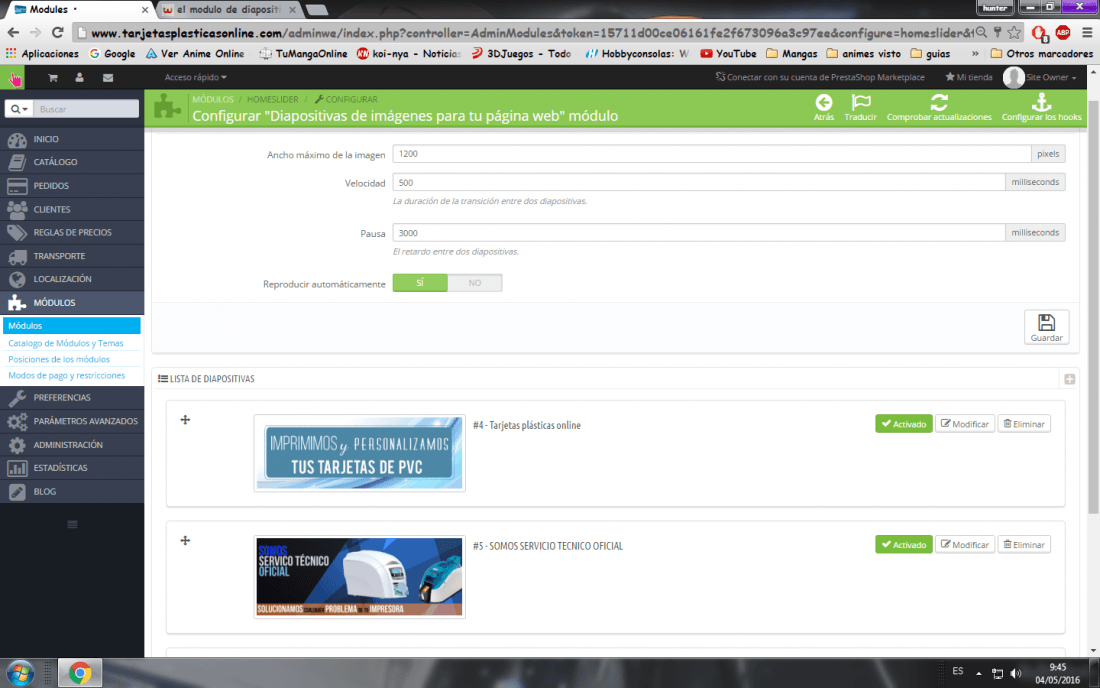The height and width of the screenshot is (688, 1100).
Task: Click the Pausa input field
Action: pos(699,233)
